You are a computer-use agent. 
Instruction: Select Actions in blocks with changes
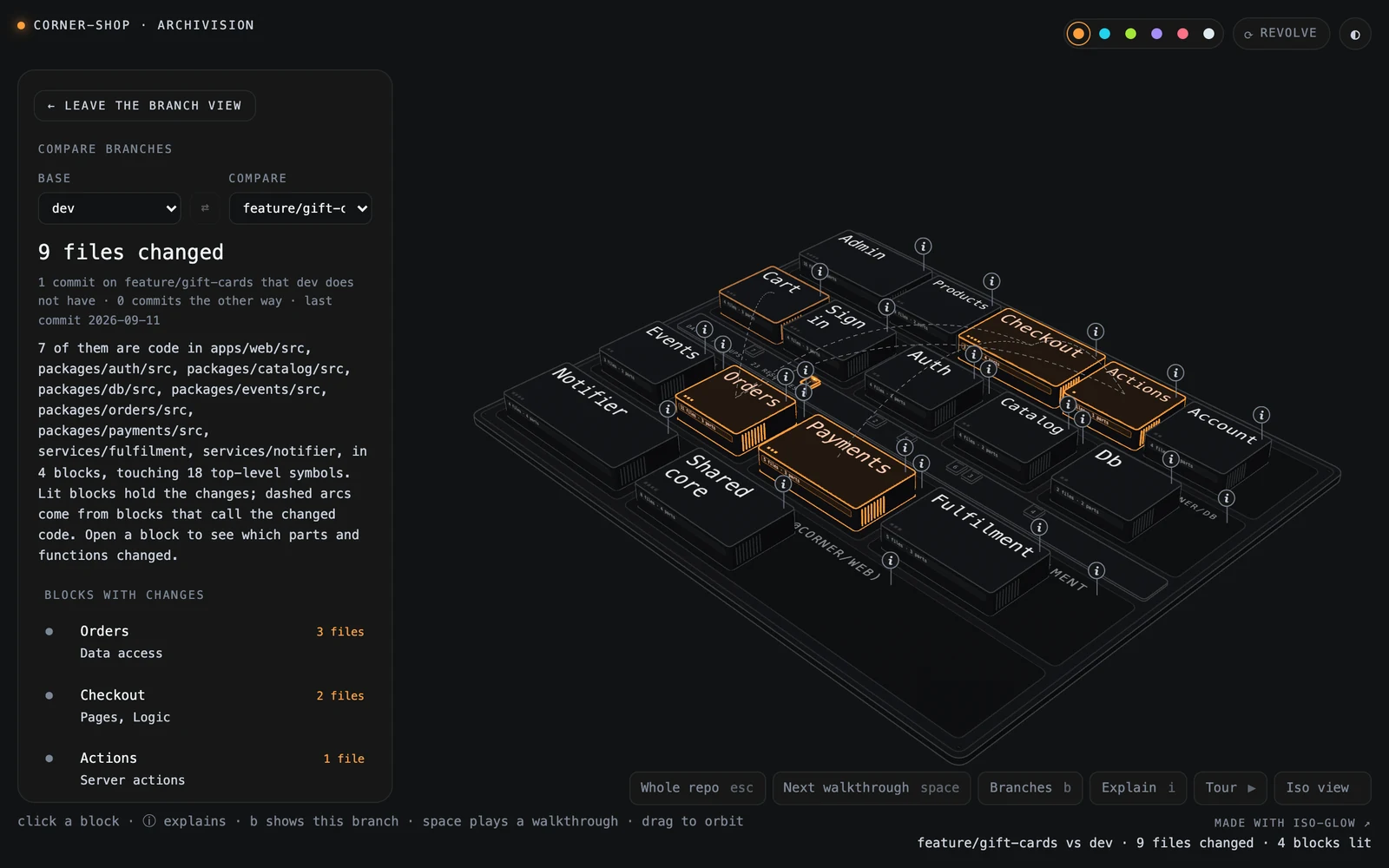[205, 769]
